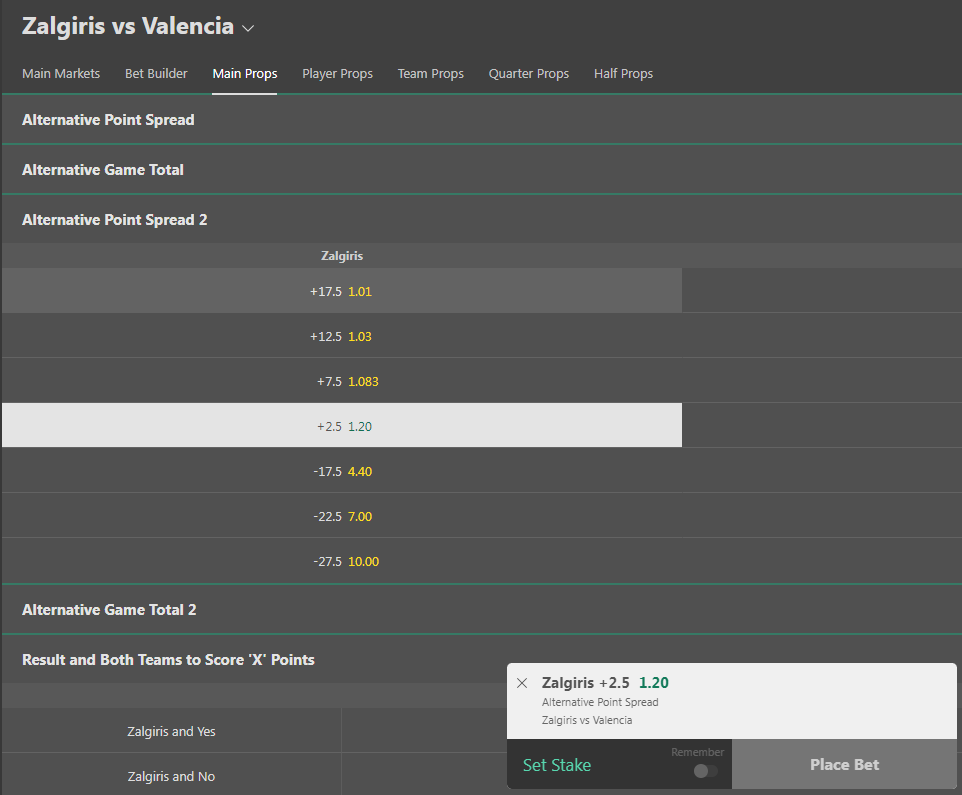Pick the Zalgiris +7.5 odds 1.083
This screenshot has width=962, height=795.
pyautogui.click(x=341, y=381)
